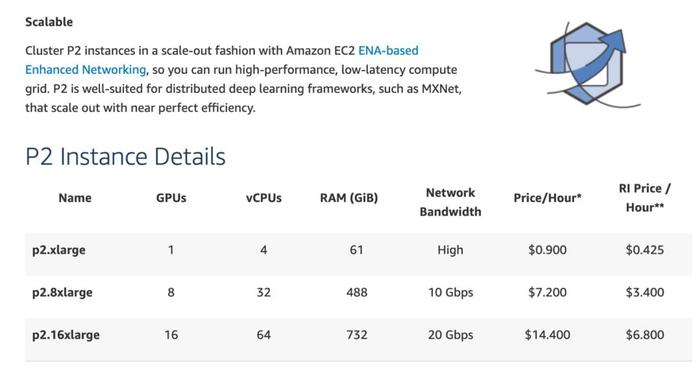Click the Enhanced Networking link text
700x372 pixels.
[86, 70]
